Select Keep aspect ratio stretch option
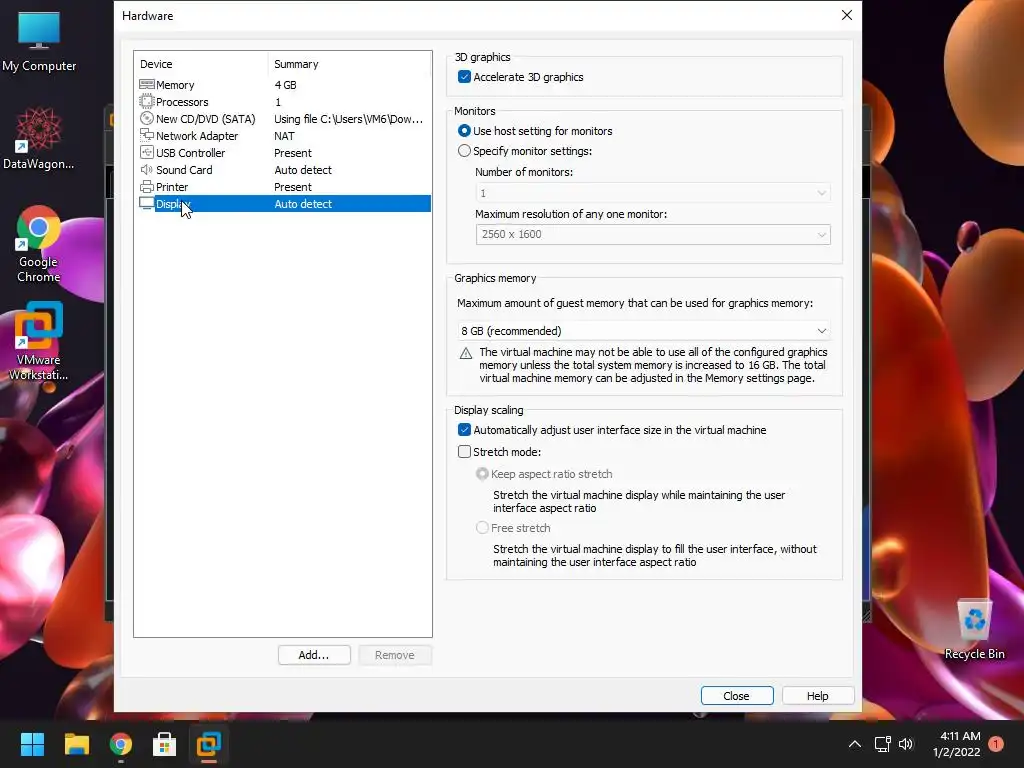The width and height of the screenshot is (1024, 768). point(482,473)
